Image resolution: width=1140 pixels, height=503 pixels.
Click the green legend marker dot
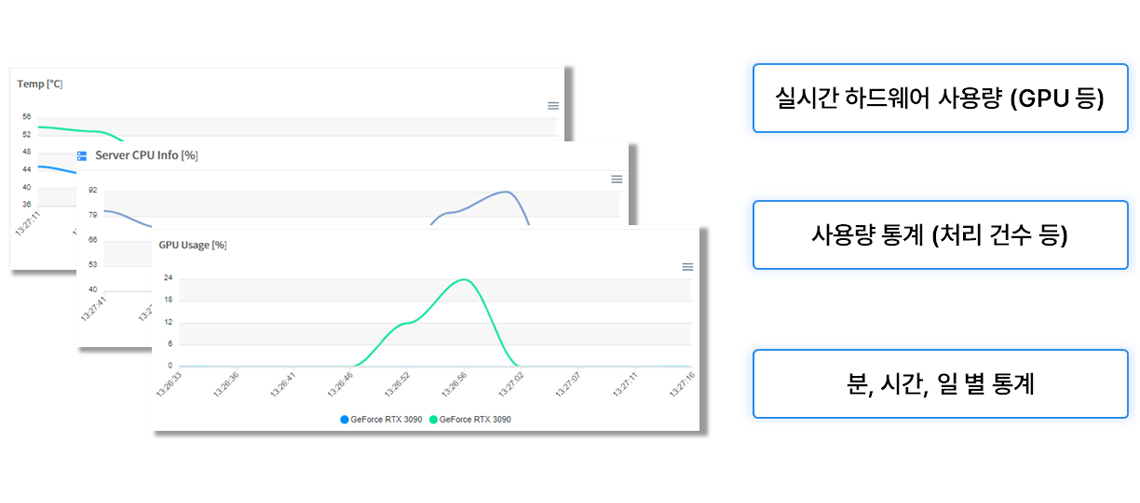click(x=433, y=420)
